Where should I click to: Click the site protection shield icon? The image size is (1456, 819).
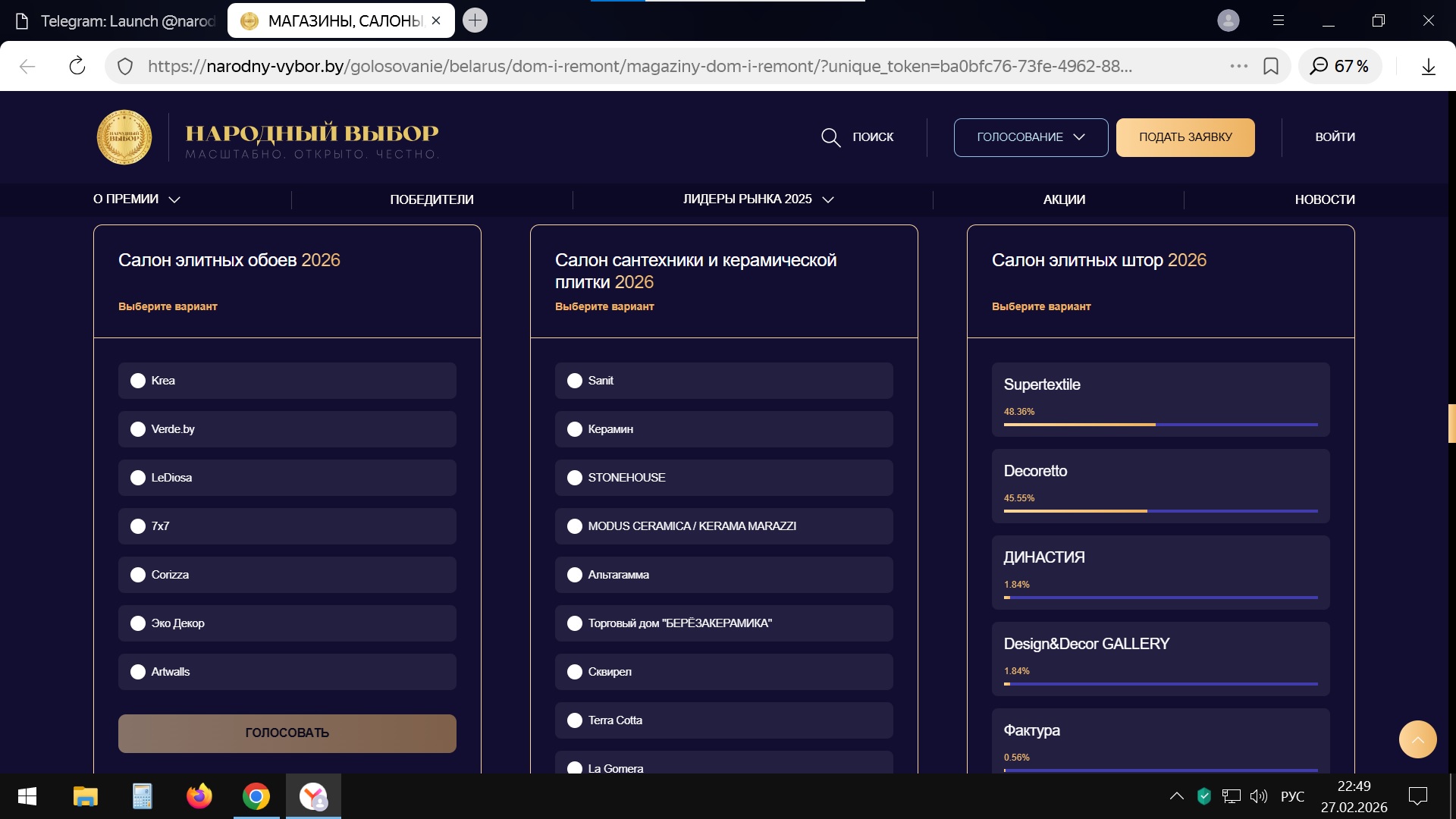pyautogui.click(x=126, y=67)
